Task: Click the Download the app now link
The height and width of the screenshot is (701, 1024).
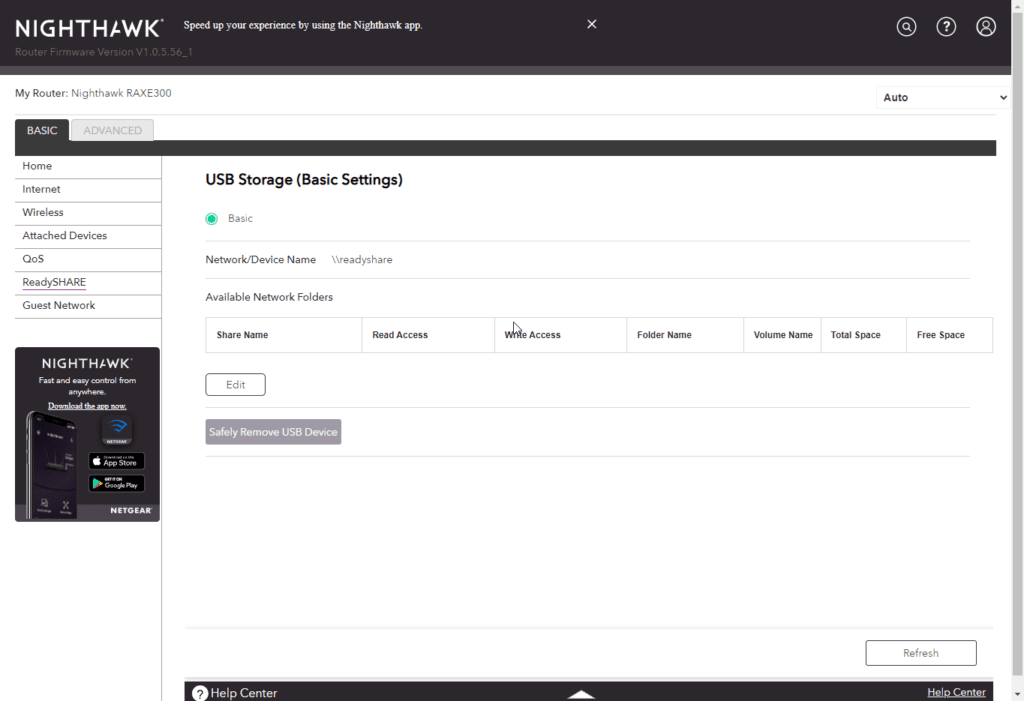Action: tap(87, 406)
